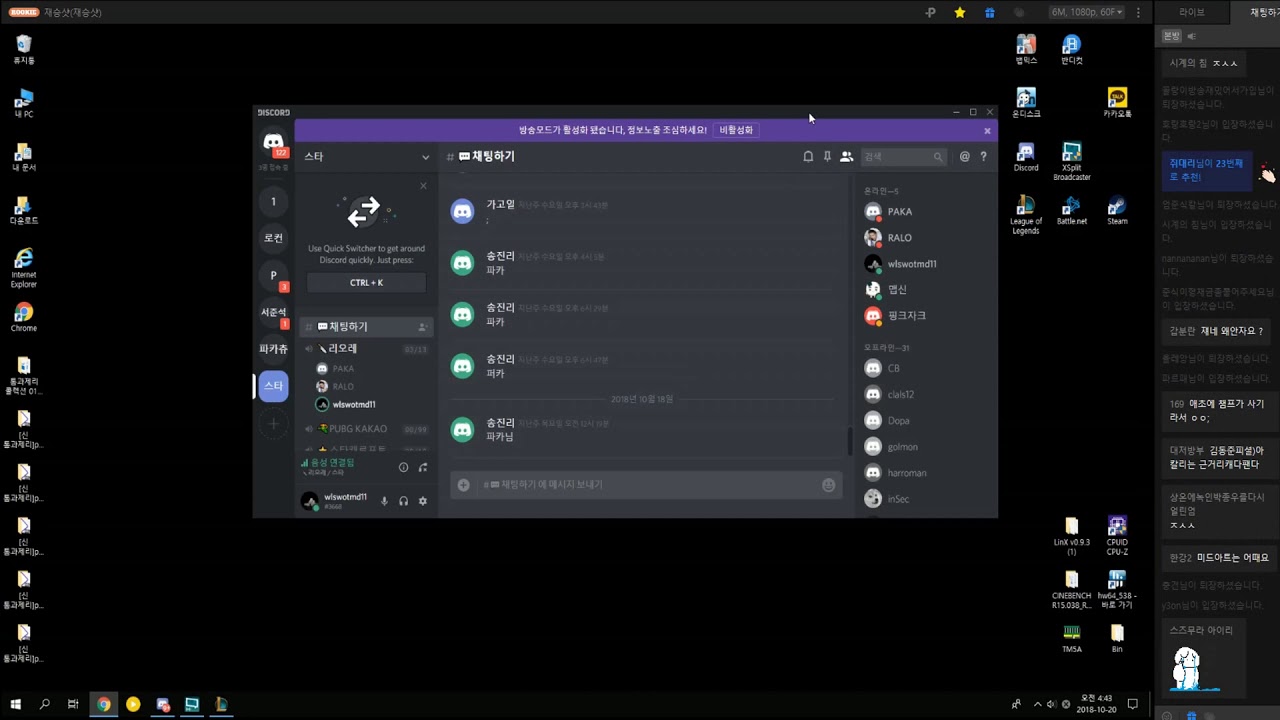The width and height of the screenshot is (1280, 720).
Task: Click the blue gift icon in player bar
Action: [x=989, y=12]
